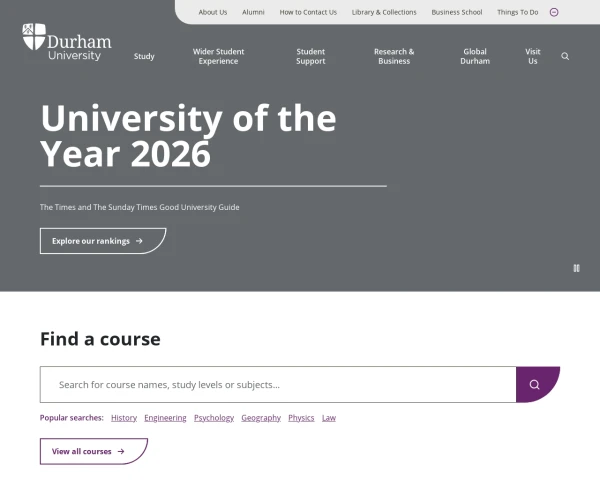Image resolution: width=600 pixels, height=480 pixels.
Task: Collapse the top utility bar circle icon
Action: [x=554, y=12]
